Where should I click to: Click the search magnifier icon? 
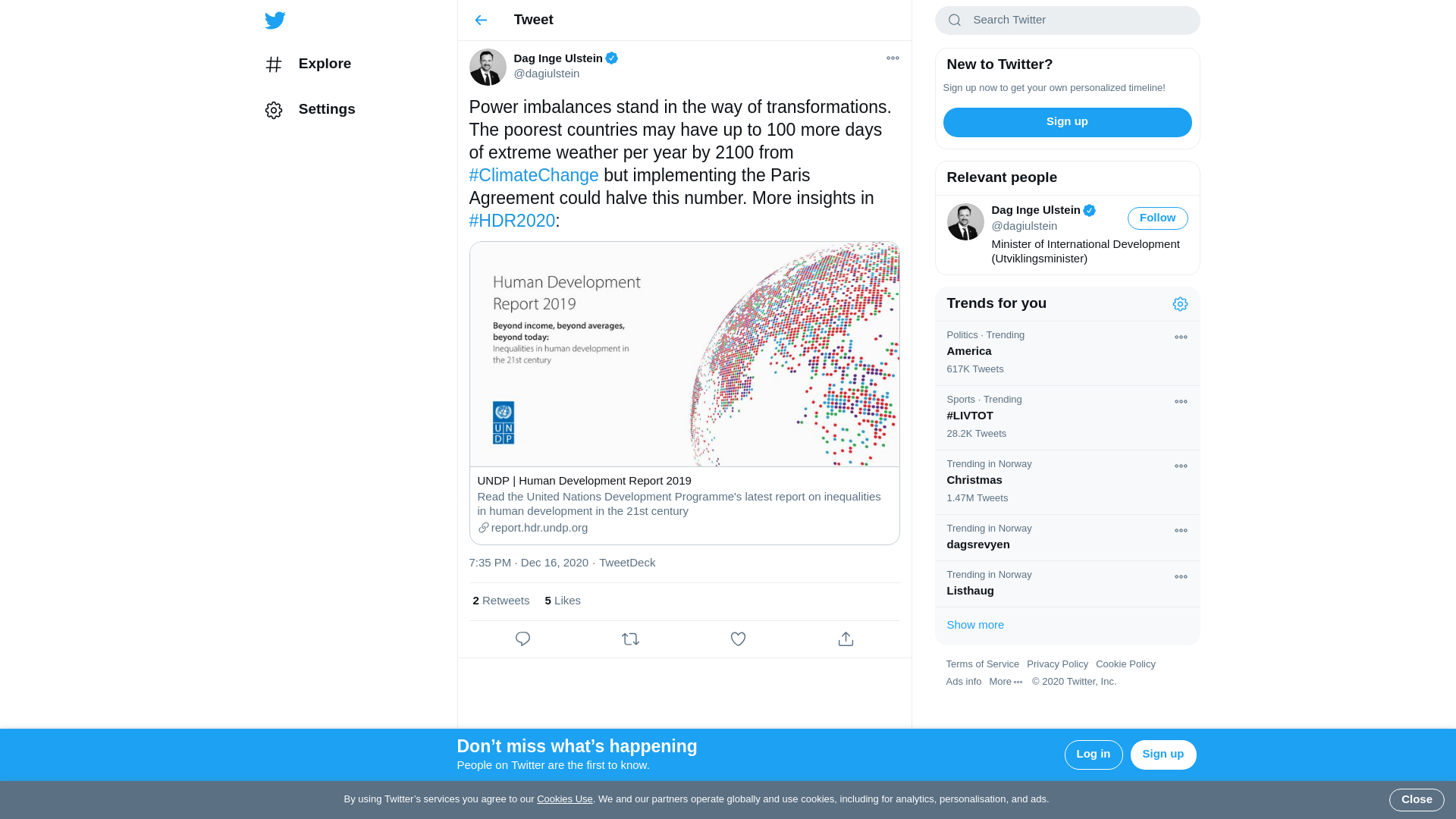pyautogui.click(x=955, y=20)
